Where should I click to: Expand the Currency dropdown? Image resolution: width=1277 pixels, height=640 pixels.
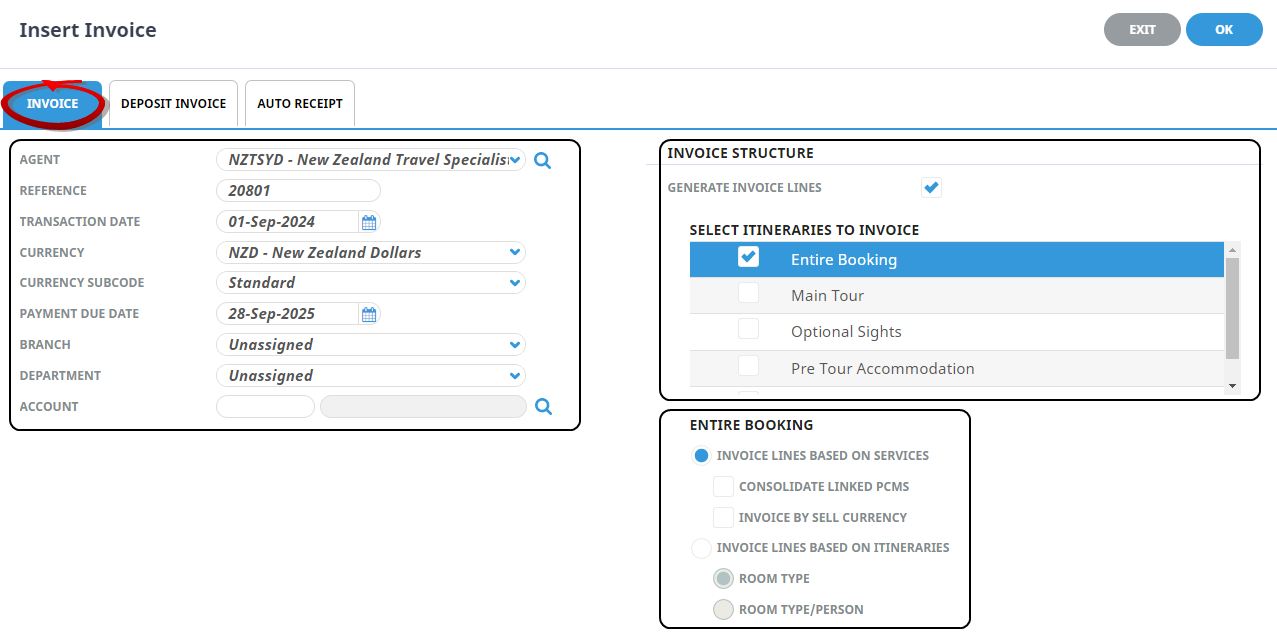514,253
